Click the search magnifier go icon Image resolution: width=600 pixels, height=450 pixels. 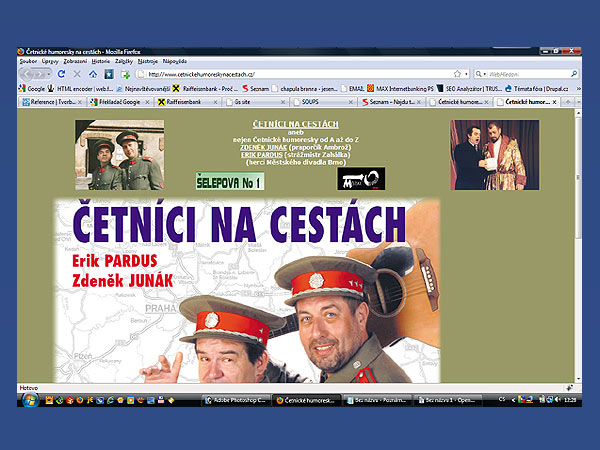click(574, 74)
